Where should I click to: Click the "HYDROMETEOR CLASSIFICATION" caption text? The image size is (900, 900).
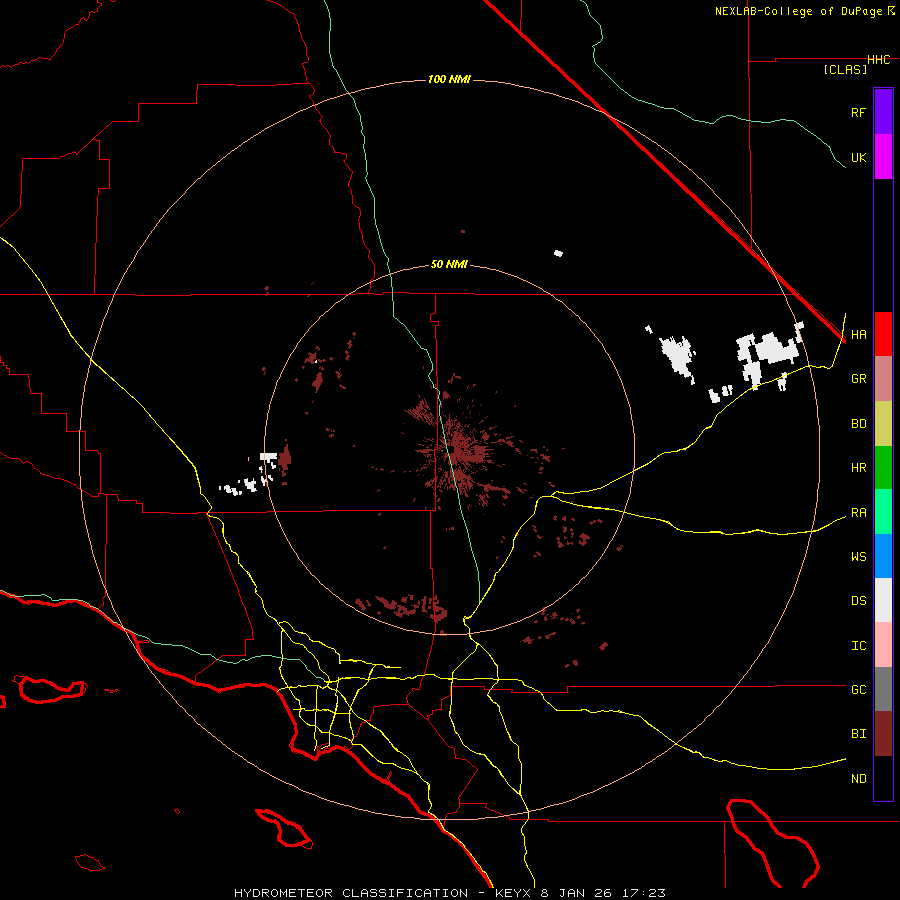pos(351,893)
